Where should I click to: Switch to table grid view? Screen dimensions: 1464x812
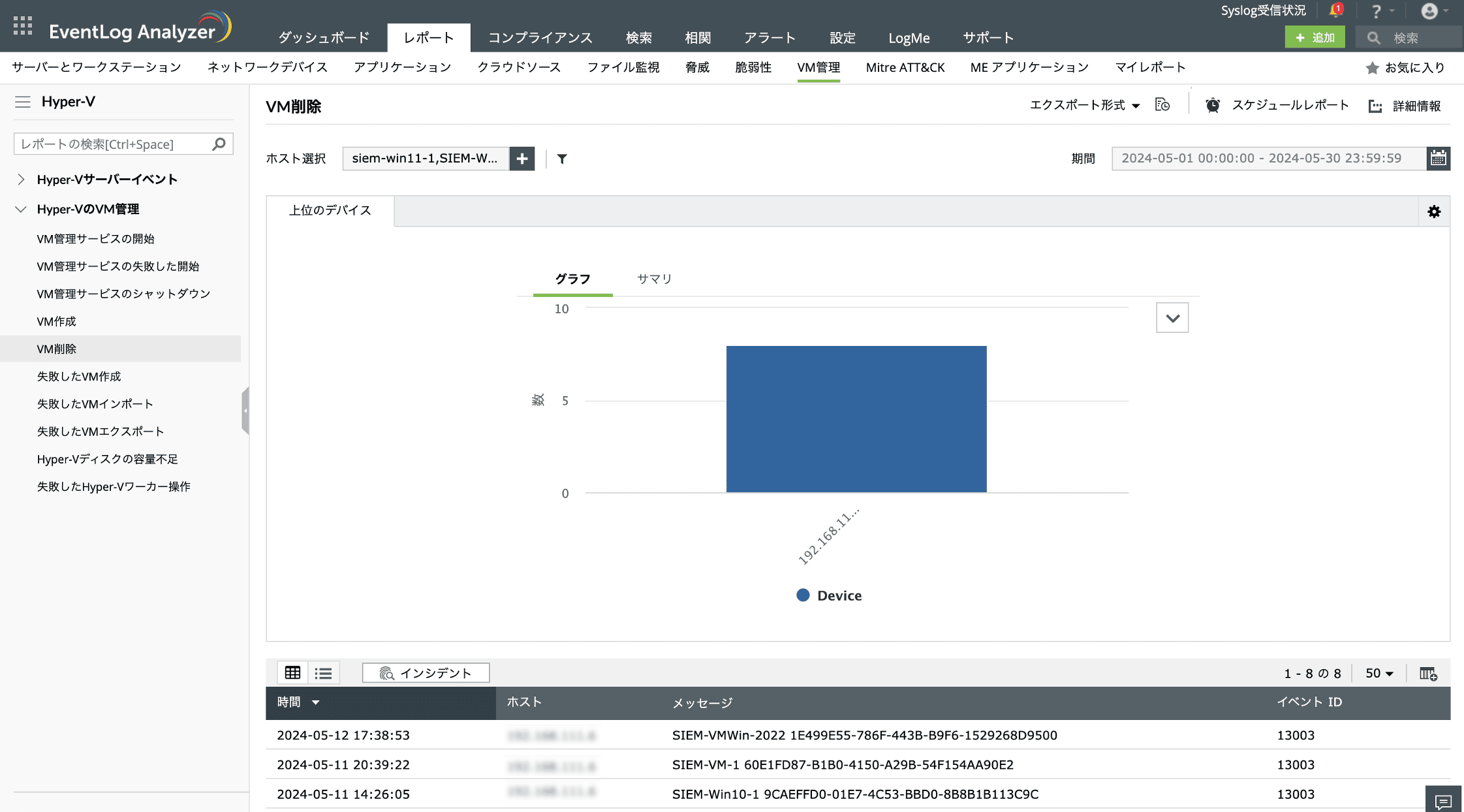pos(292,673)
